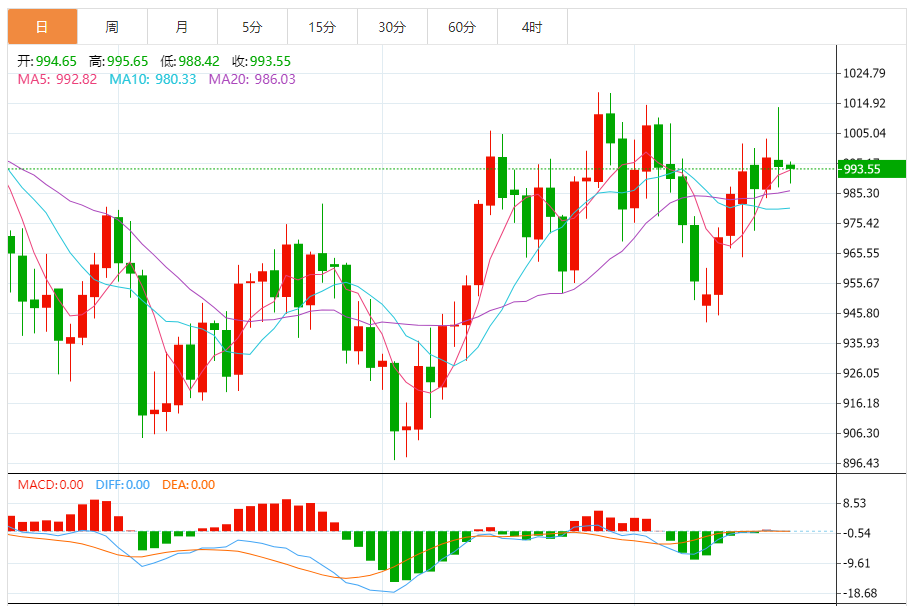Click the 收:993.55 close price value

coord(261,61)
